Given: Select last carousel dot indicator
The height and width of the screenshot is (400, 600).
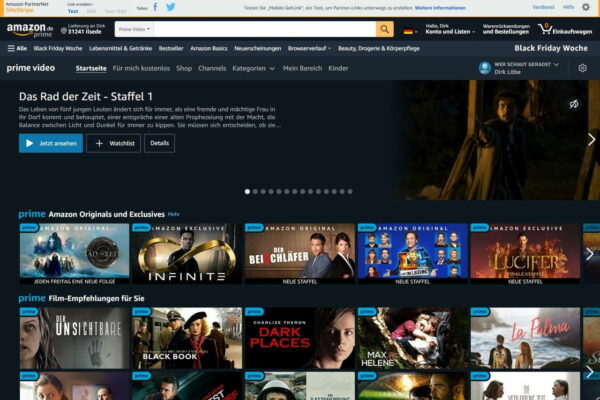Looking at the screenshot, I should point(350,191).
